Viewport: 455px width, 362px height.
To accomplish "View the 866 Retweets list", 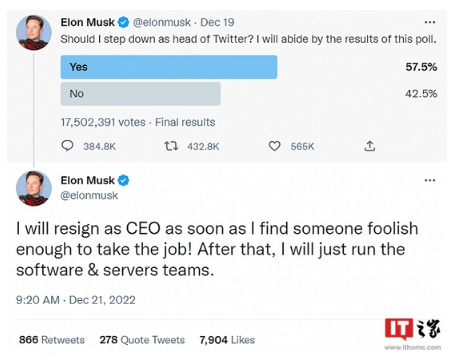I will (52, 340).
